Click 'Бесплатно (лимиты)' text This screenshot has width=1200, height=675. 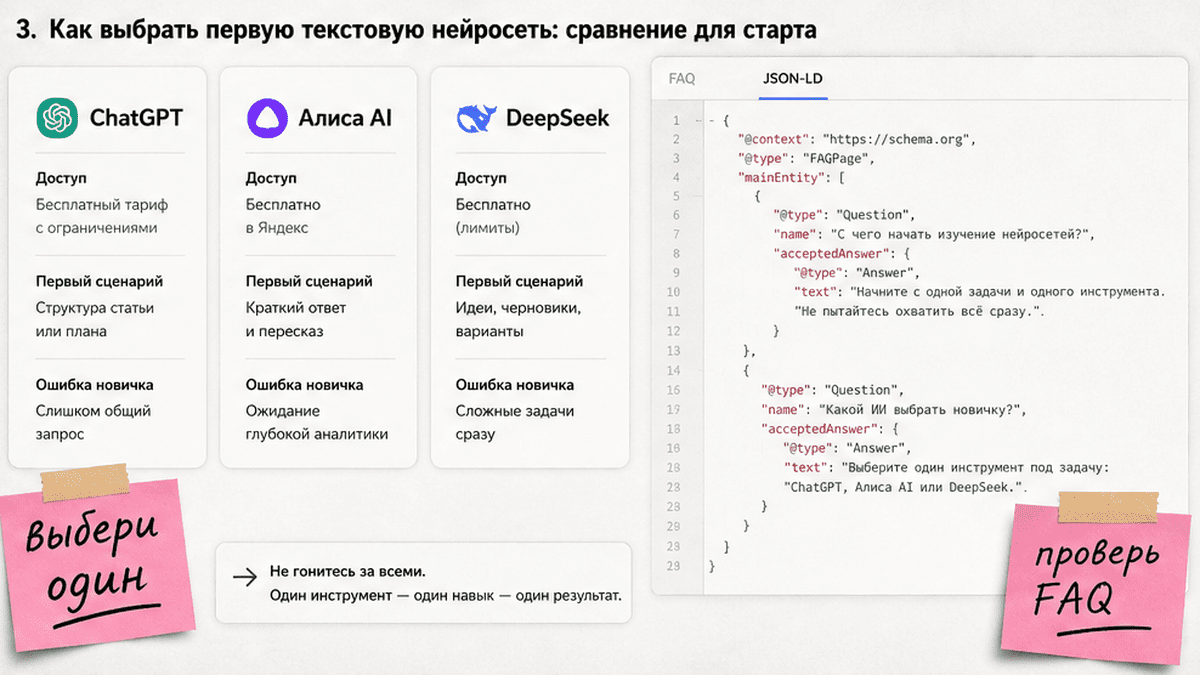click(x=493, y=216)
